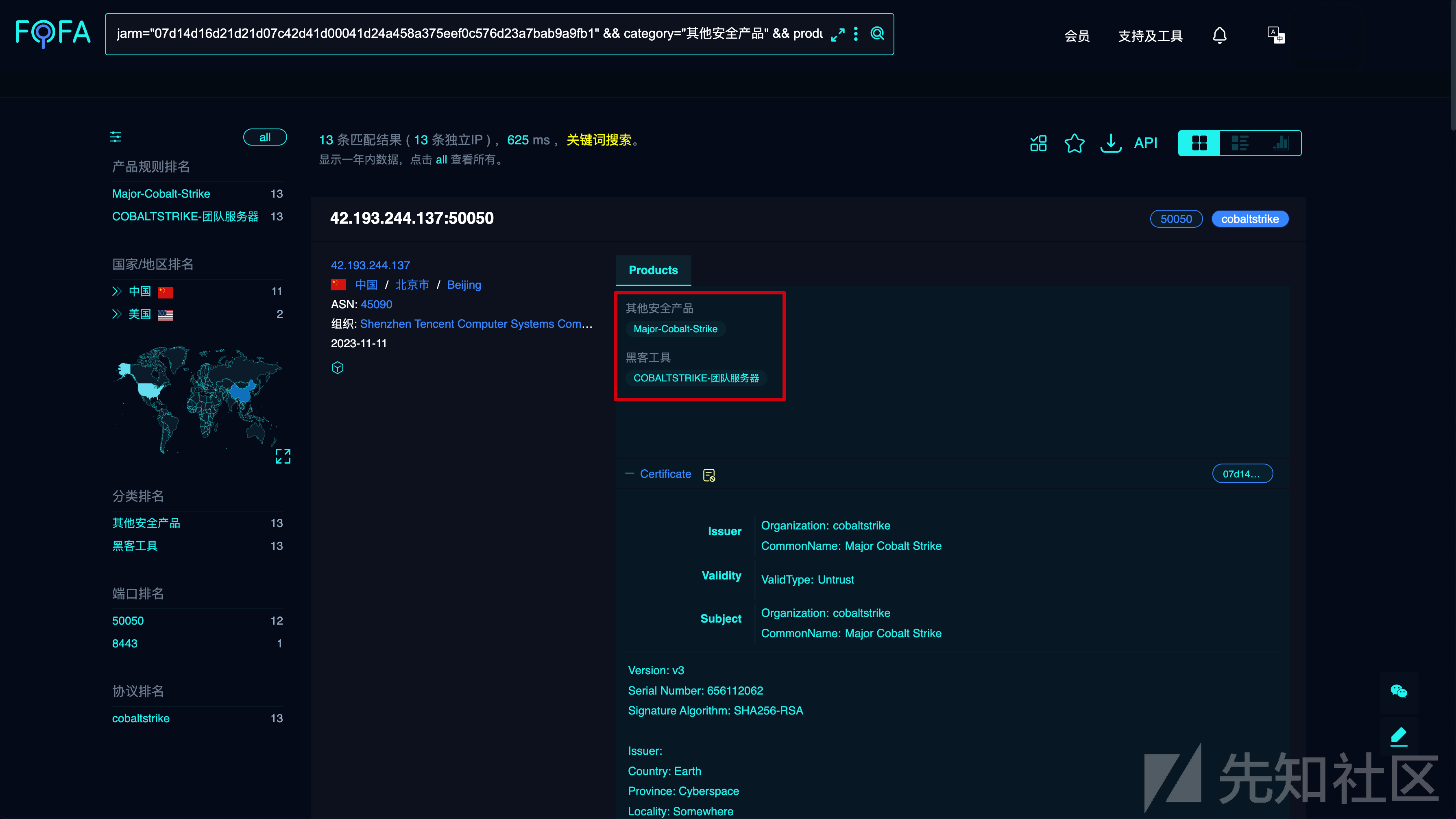1456x819 pixels.
Task: Expand the search query box icon
Action: click(x=838, y=35)
